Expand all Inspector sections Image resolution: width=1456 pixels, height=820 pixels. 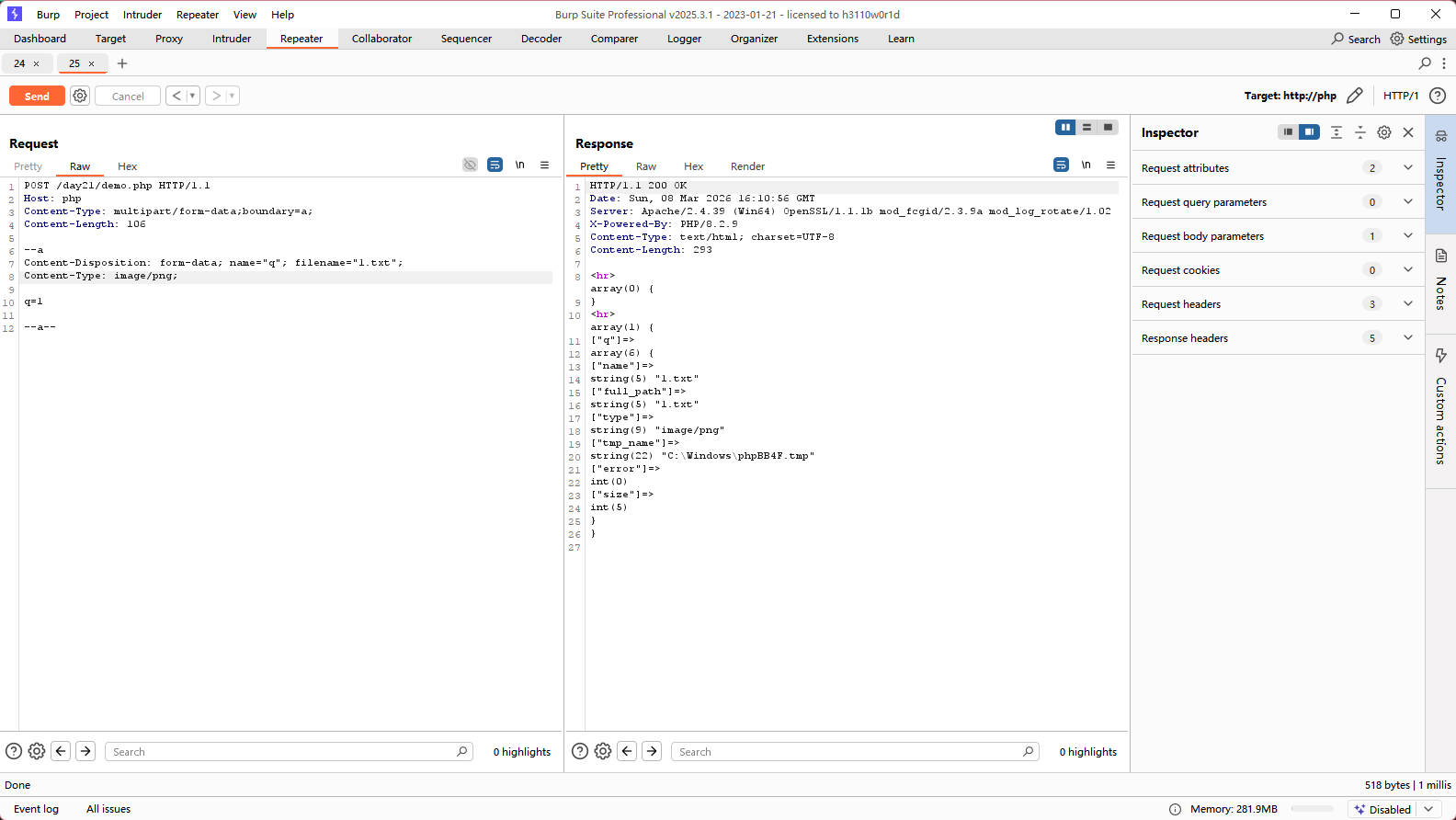1337,132
